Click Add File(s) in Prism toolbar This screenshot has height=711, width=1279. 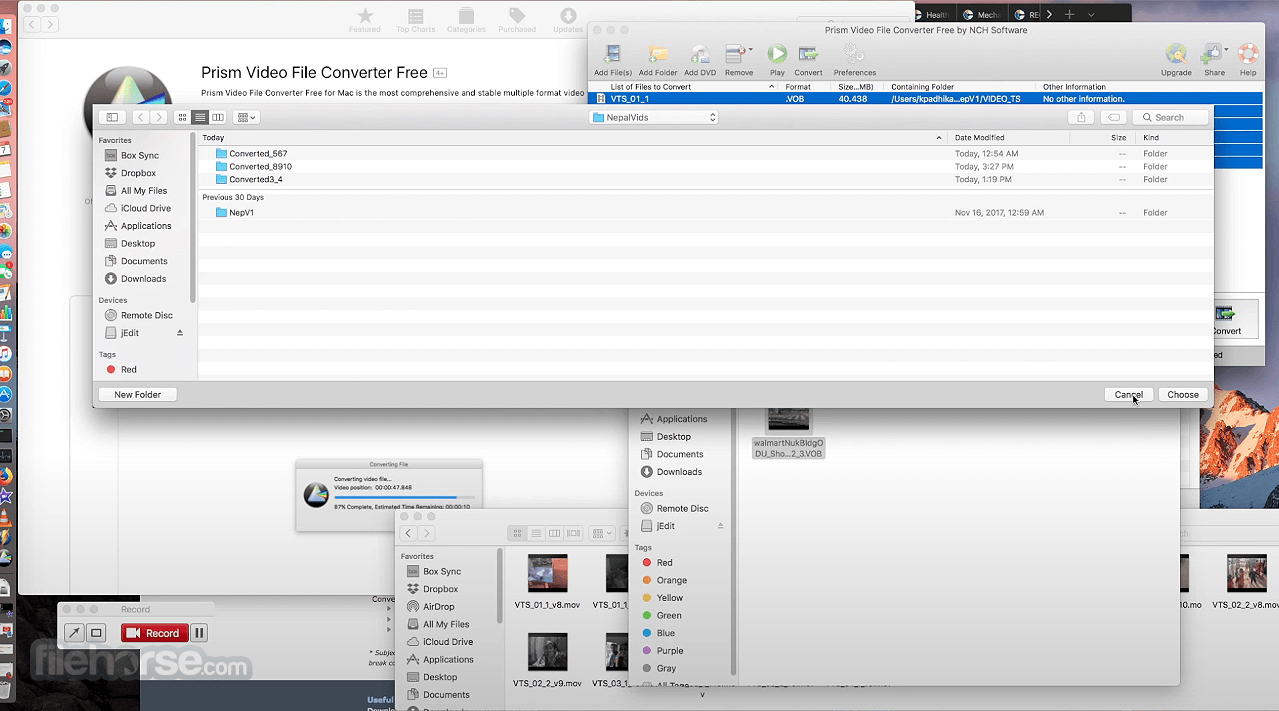(612, 60)
